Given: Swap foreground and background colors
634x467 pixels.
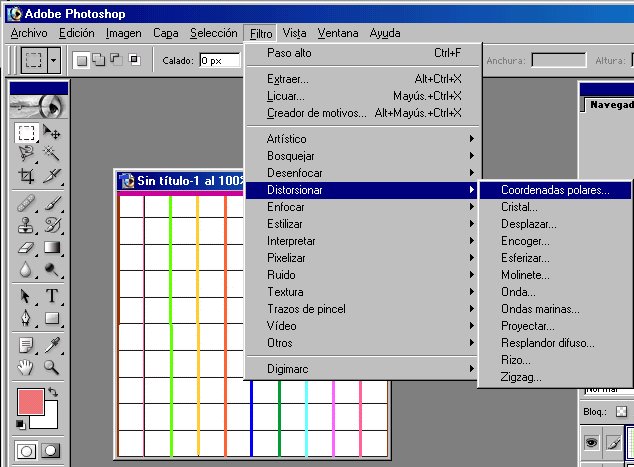Looking at the screenshot, I should (x=53, y=391).
